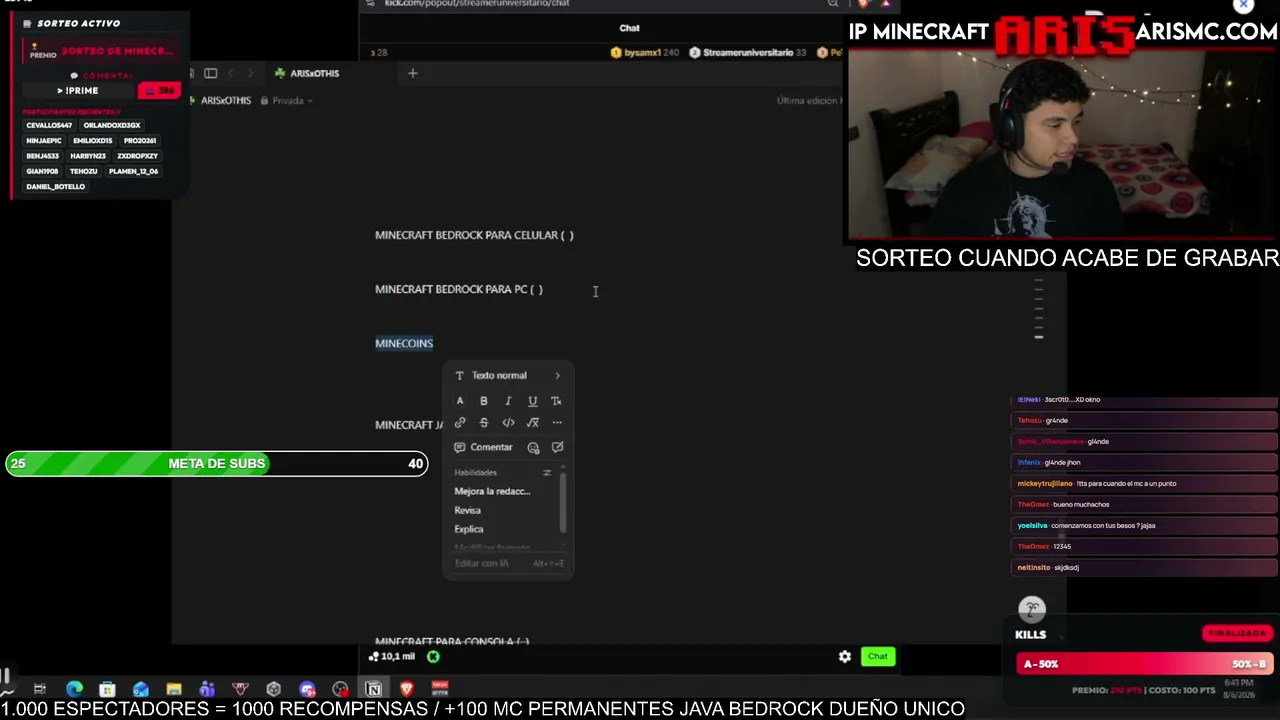Launch Microsoft Store from the taskbar
The width and height of the screenshot is (1280, 720).
[107, 689]
